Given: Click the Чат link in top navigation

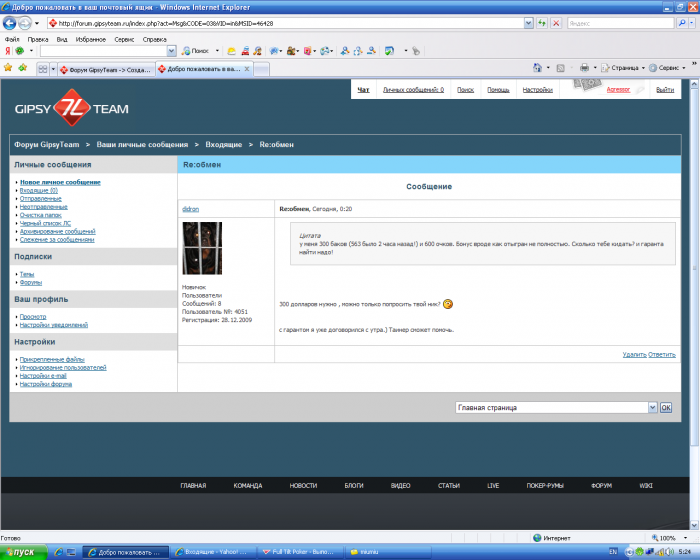Looking at the screenshot, I should click(363, 90).
